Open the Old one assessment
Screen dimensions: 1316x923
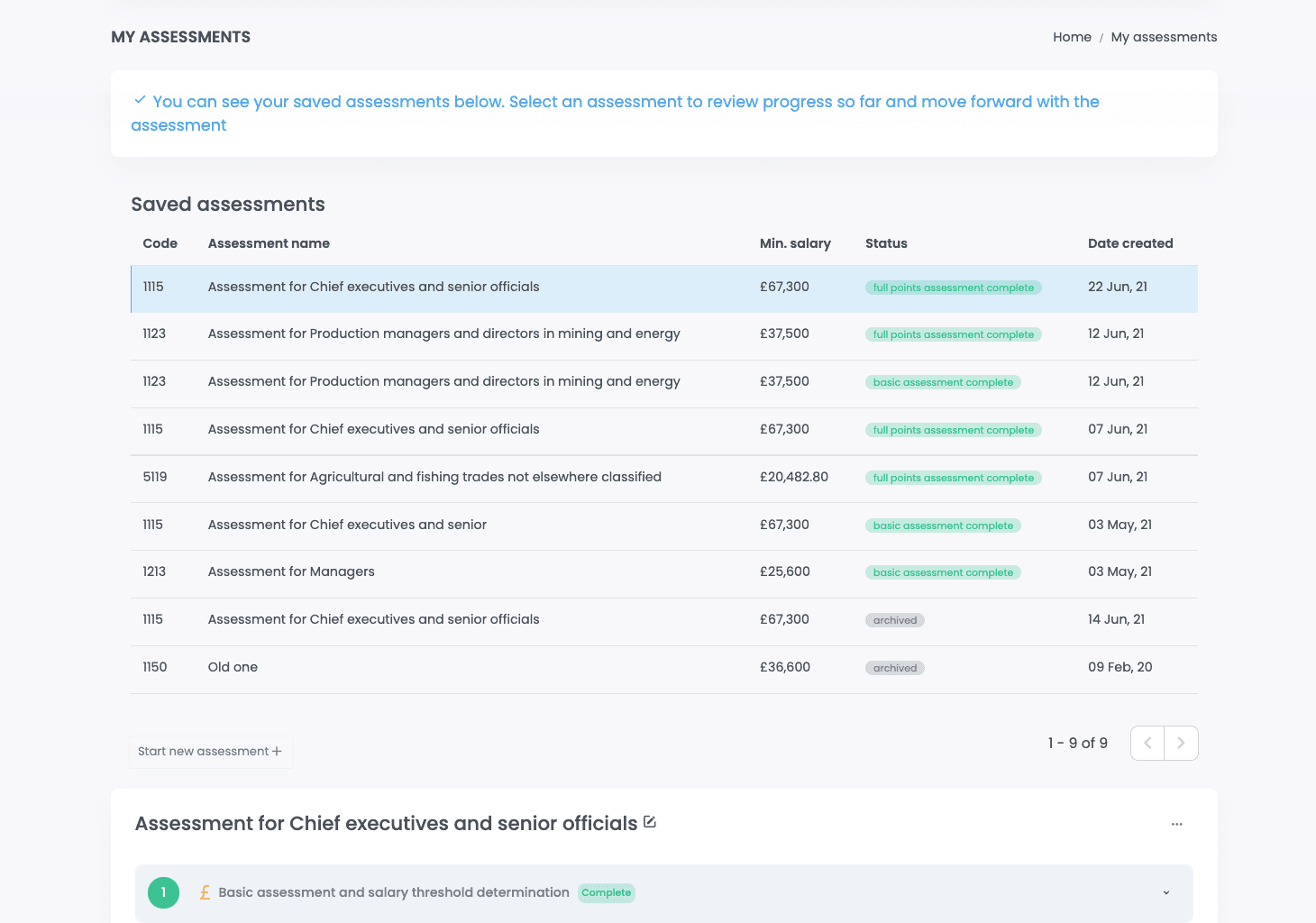click(x=664, y=669)
